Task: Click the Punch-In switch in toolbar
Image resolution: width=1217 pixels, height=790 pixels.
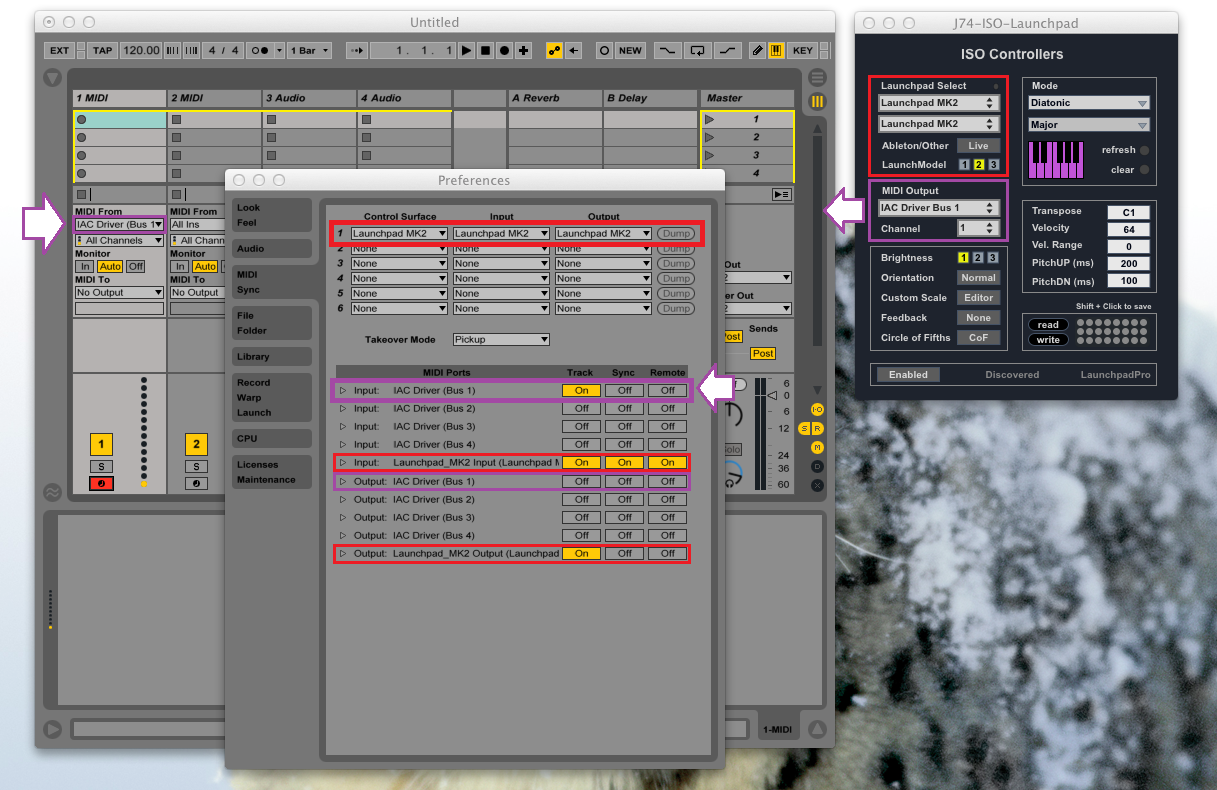Action: 667,50
